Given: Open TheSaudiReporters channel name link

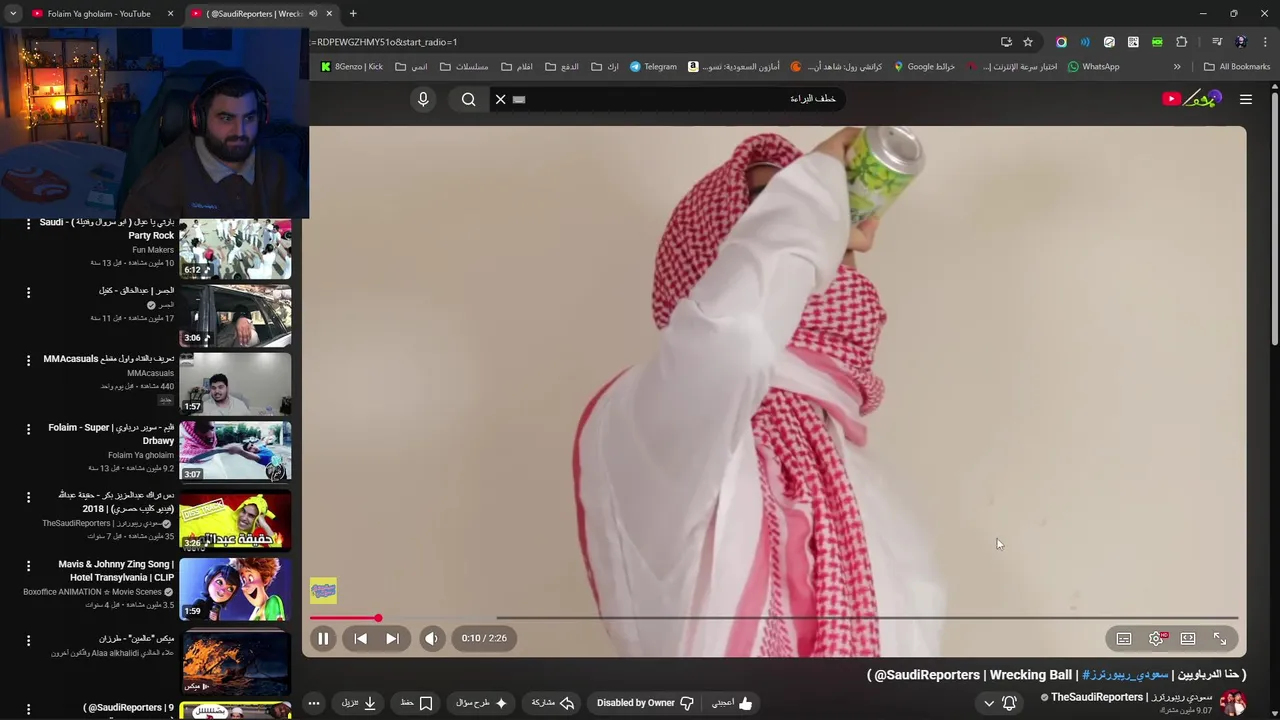Looking at the screenshot, I should point(1131,697).
